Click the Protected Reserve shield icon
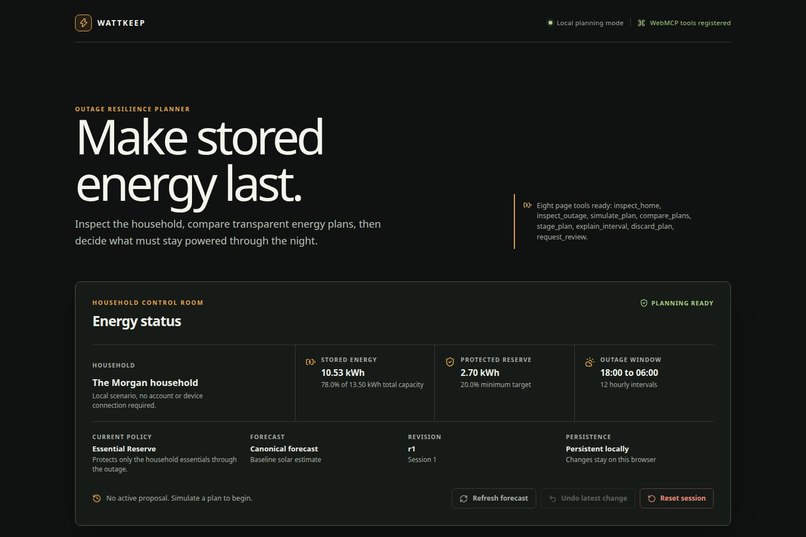The width and height of the screenshot is (806, 537). click(x=450, y=362)
